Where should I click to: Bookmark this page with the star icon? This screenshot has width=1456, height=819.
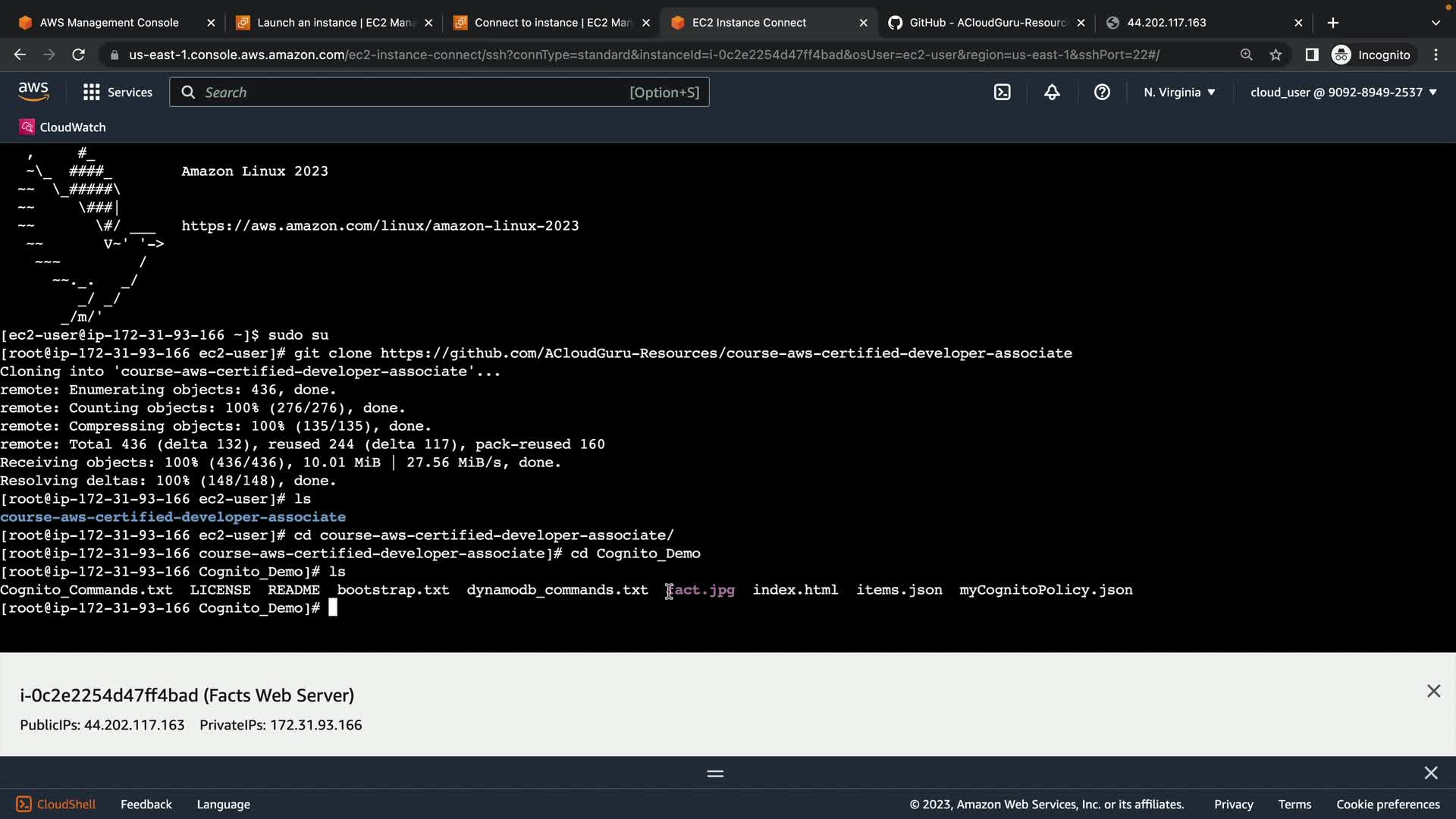[1276, 55]
